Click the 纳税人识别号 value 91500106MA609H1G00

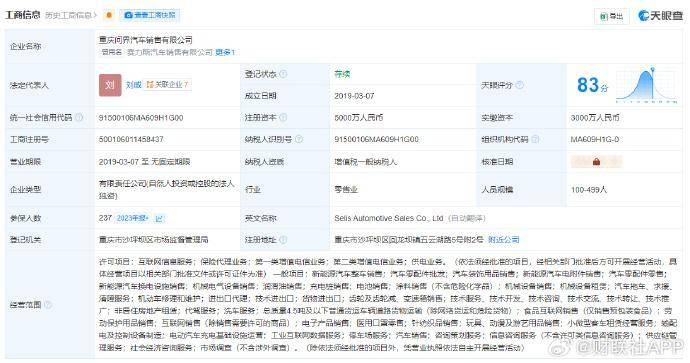click(376, 139)
